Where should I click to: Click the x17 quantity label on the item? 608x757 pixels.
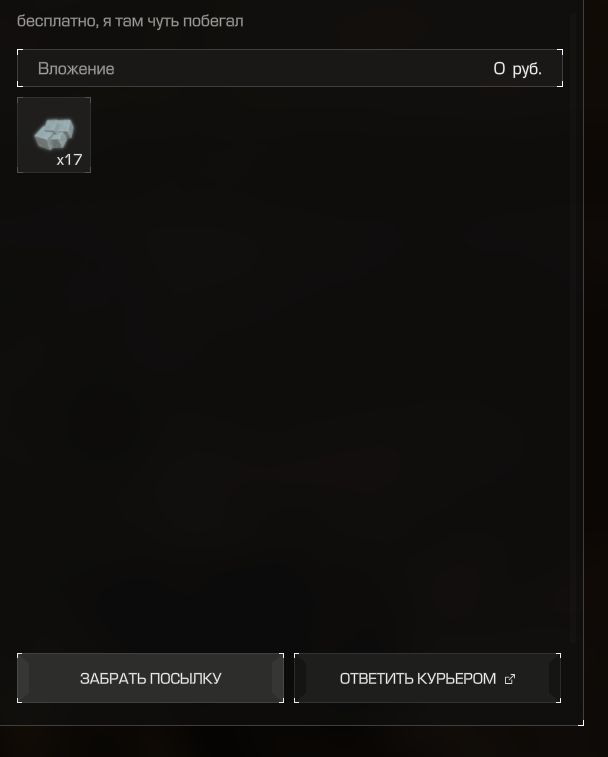[70, 160]
